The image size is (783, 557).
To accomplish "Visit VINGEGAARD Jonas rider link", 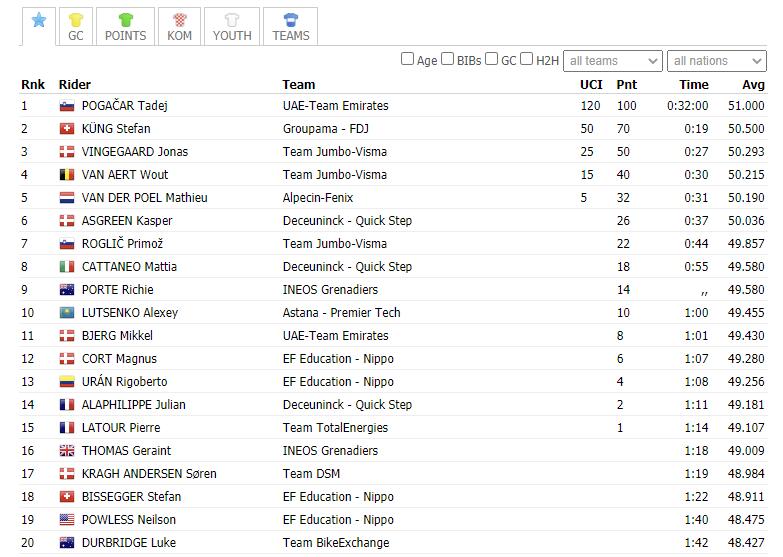I will click(135, 152).
